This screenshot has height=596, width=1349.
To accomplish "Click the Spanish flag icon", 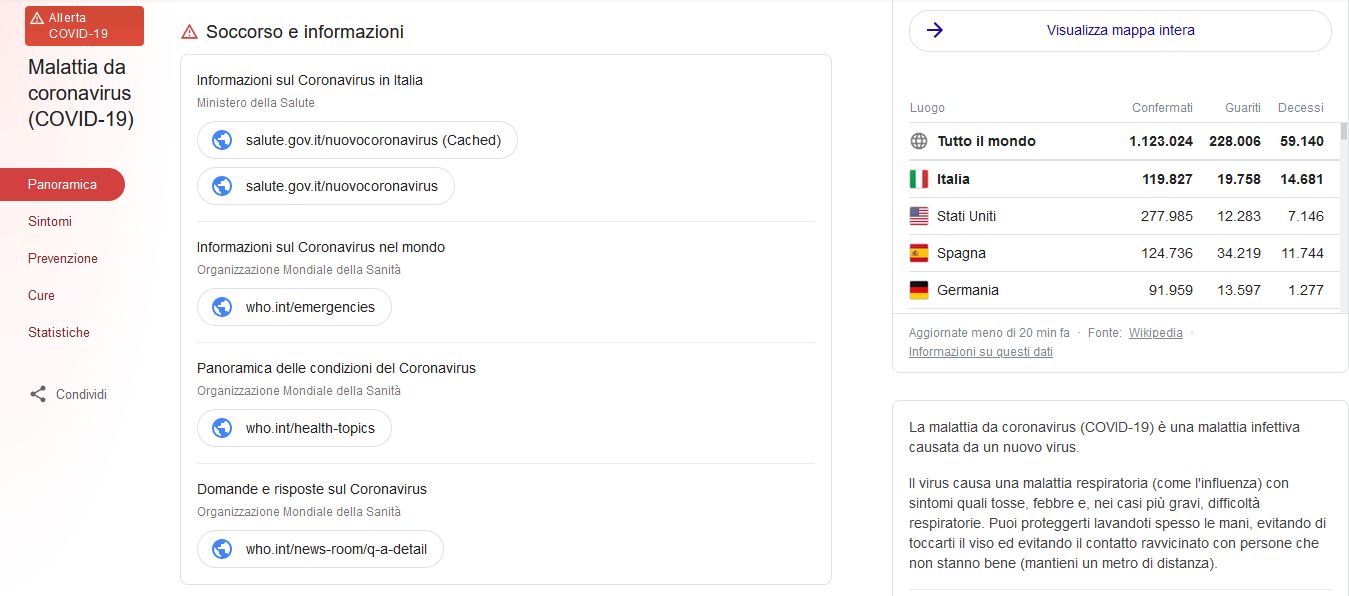I will click(919, 253).
